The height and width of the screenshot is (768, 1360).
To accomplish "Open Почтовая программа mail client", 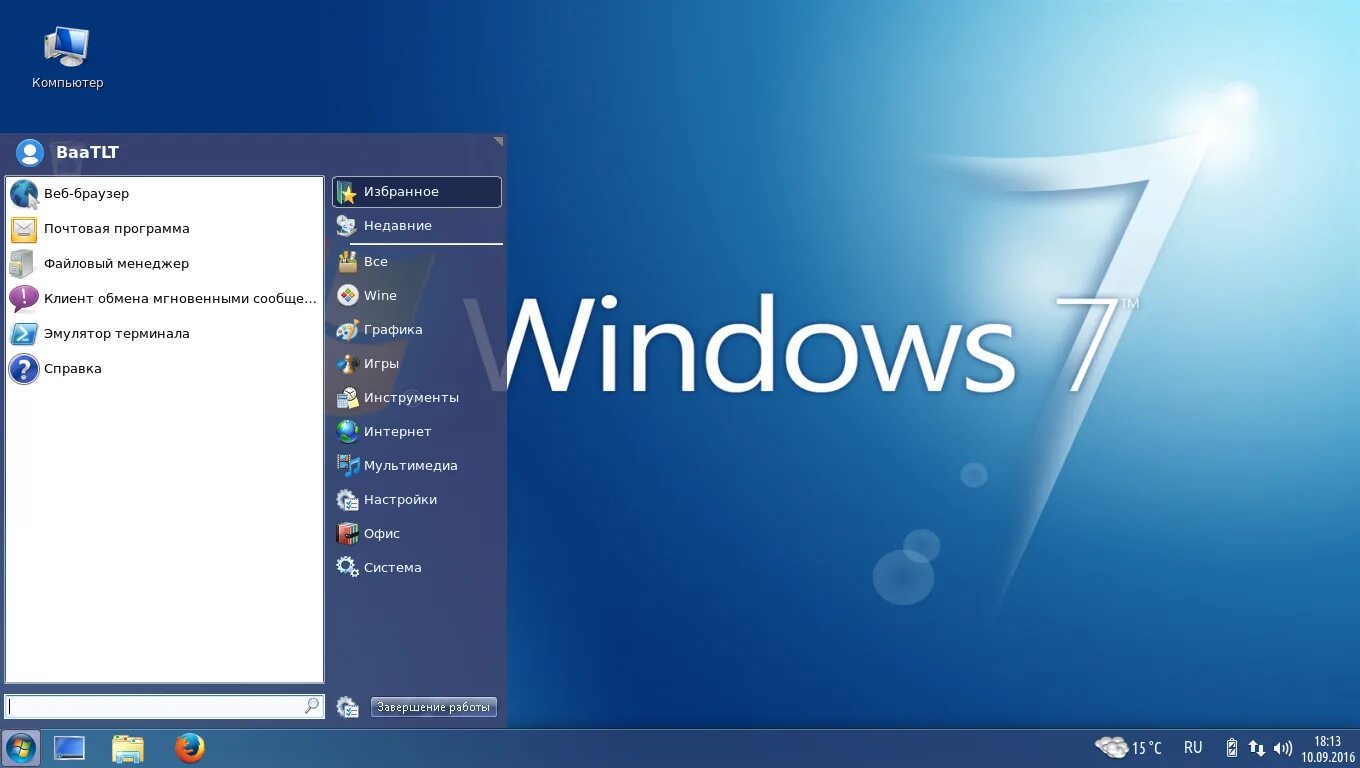I will (164, 229).
